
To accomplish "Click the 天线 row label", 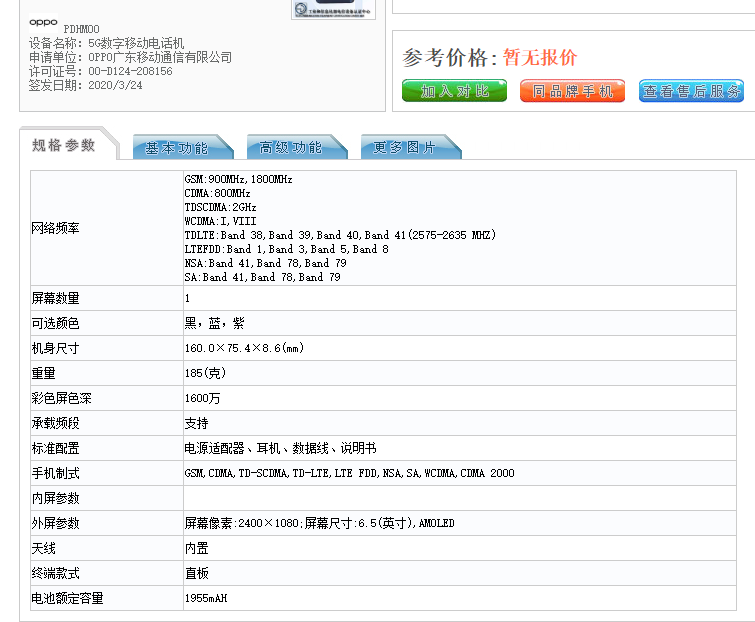I will 43,549.
